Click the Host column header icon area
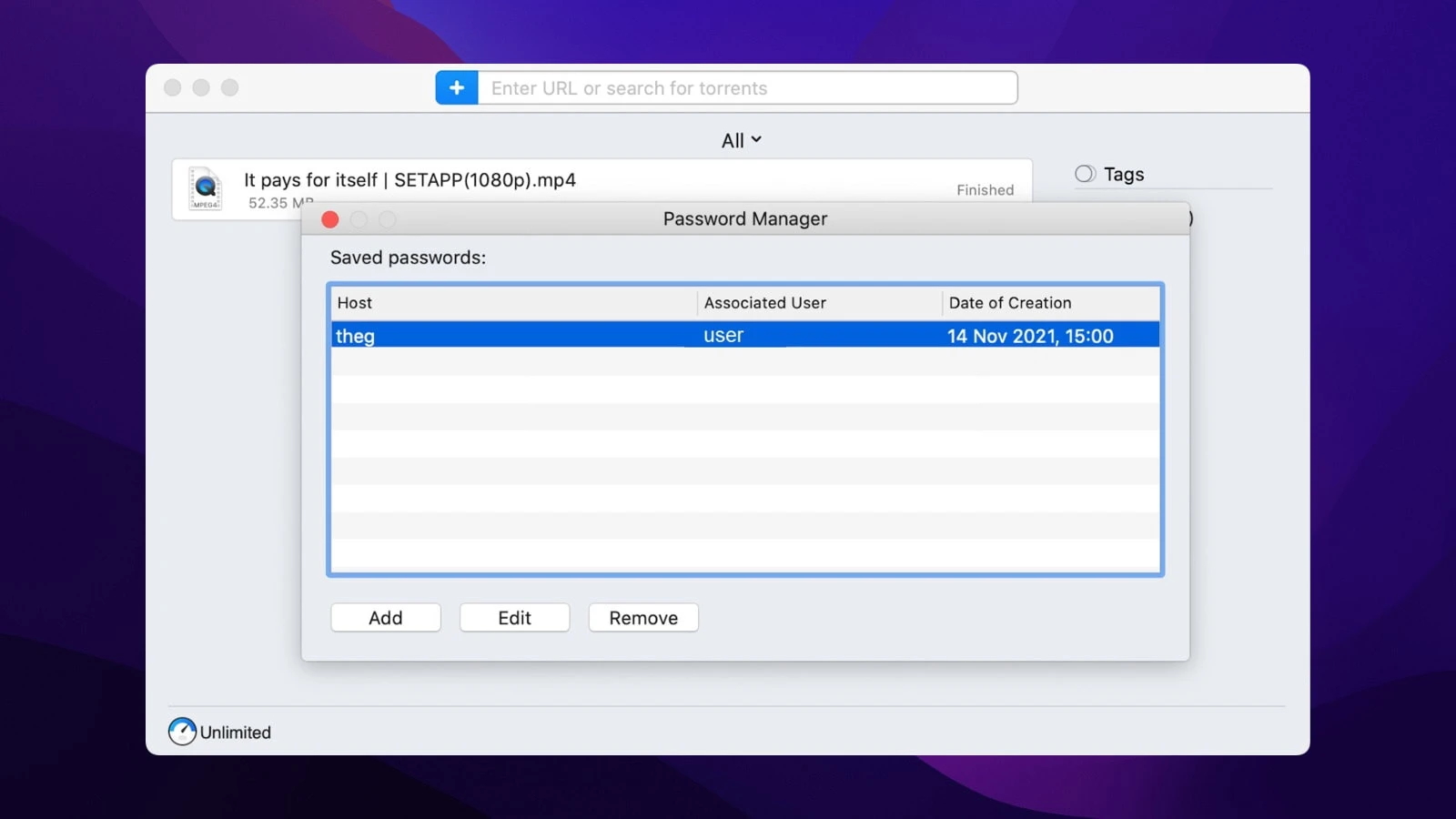 pyautogui.click(x=354, y=302)
